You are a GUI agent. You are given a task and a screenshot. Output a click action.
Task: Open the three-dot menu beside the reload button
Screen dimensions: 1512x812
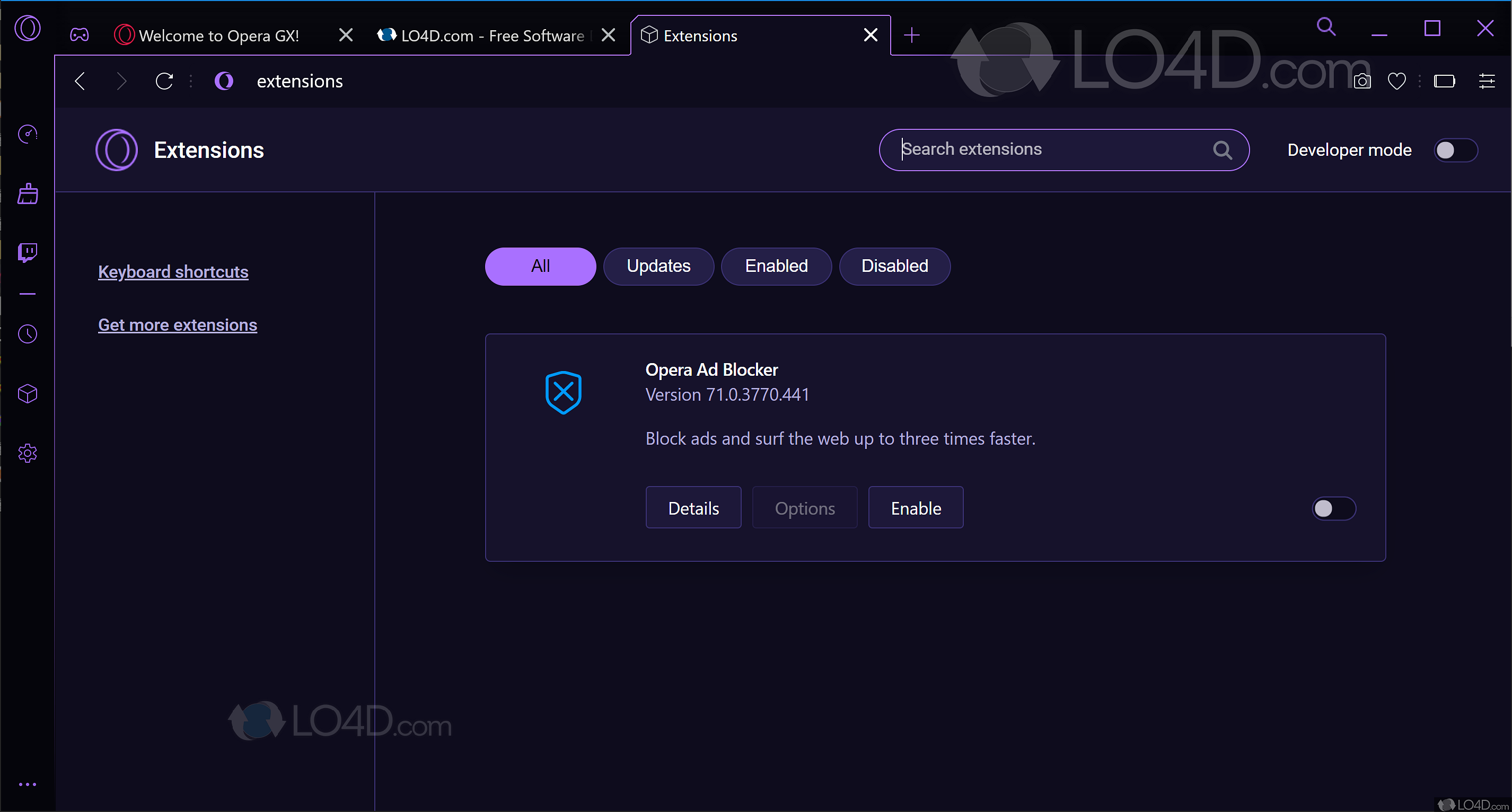click(190, 81)
